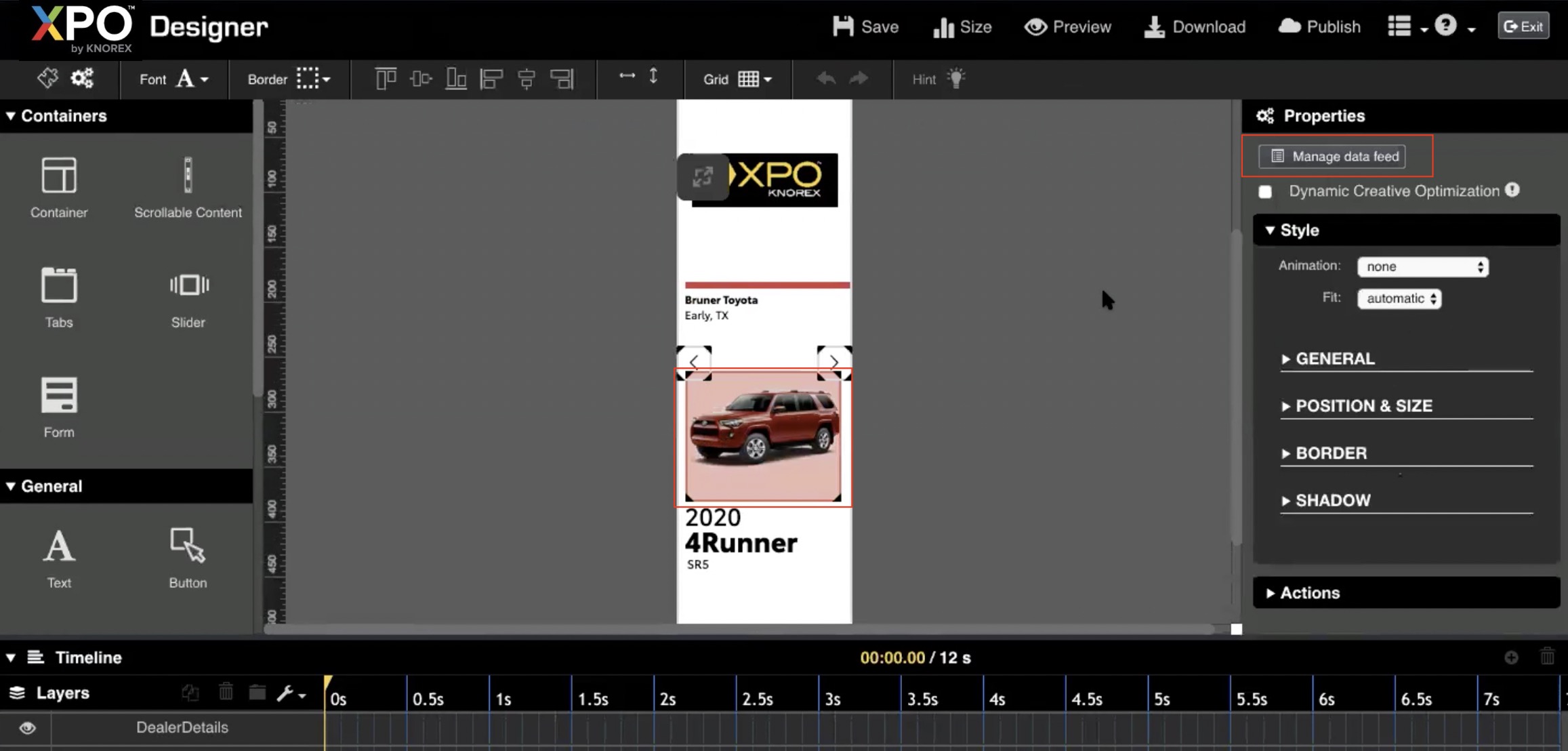The height and width of the screenshot is (751, 1568).
Task: Click Publish in the top bar
Action: click(x=1319, y=27)
